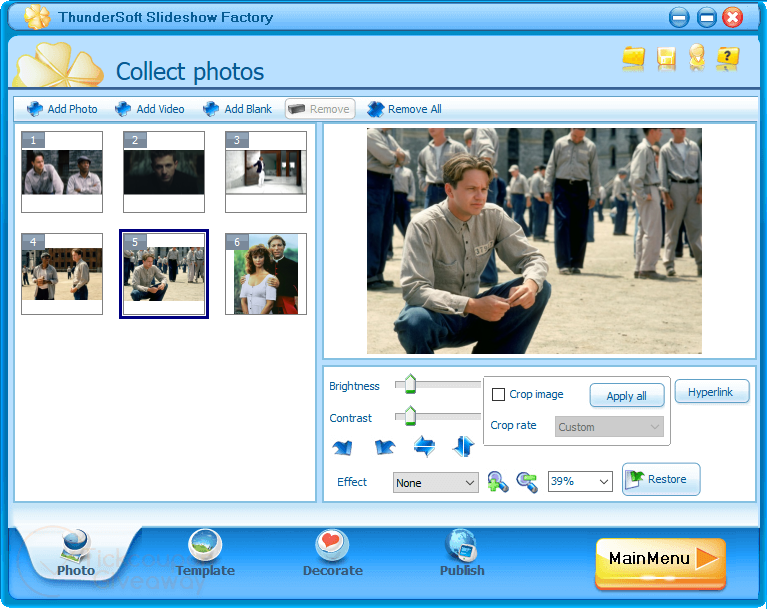The width and height of the screenshot is (767, 609).
Task: Open the Effect dropdown showing None
Action: pos(435,483)
